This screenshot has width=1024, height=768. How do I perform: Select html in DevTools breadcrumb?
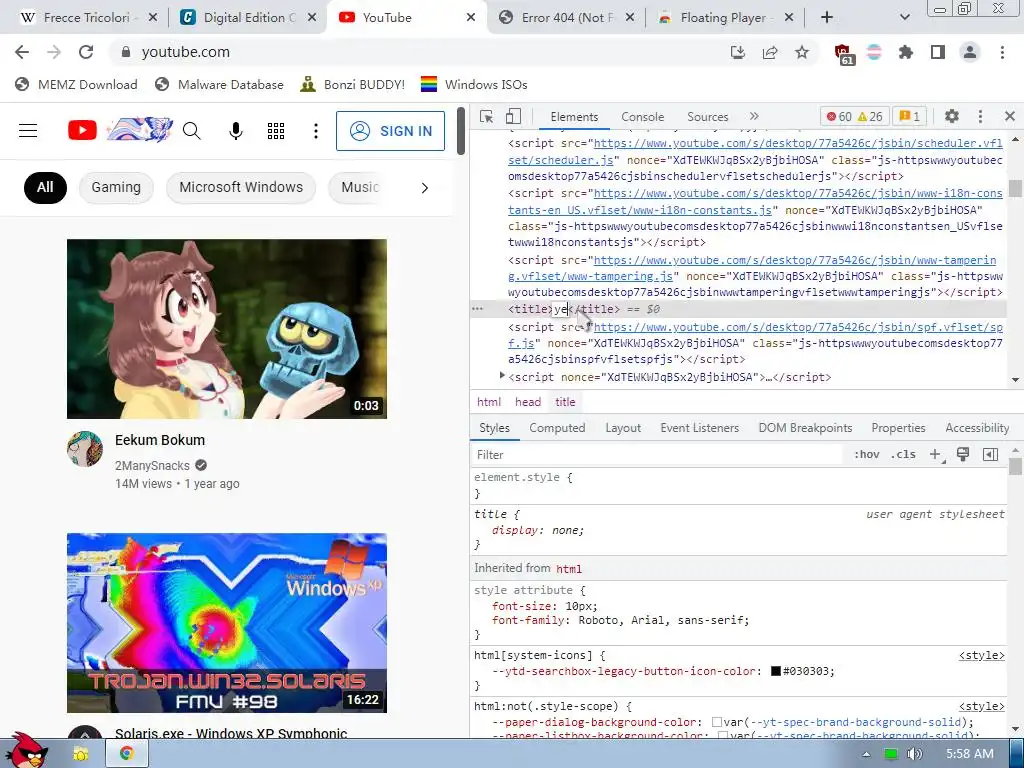click(488, 402)
